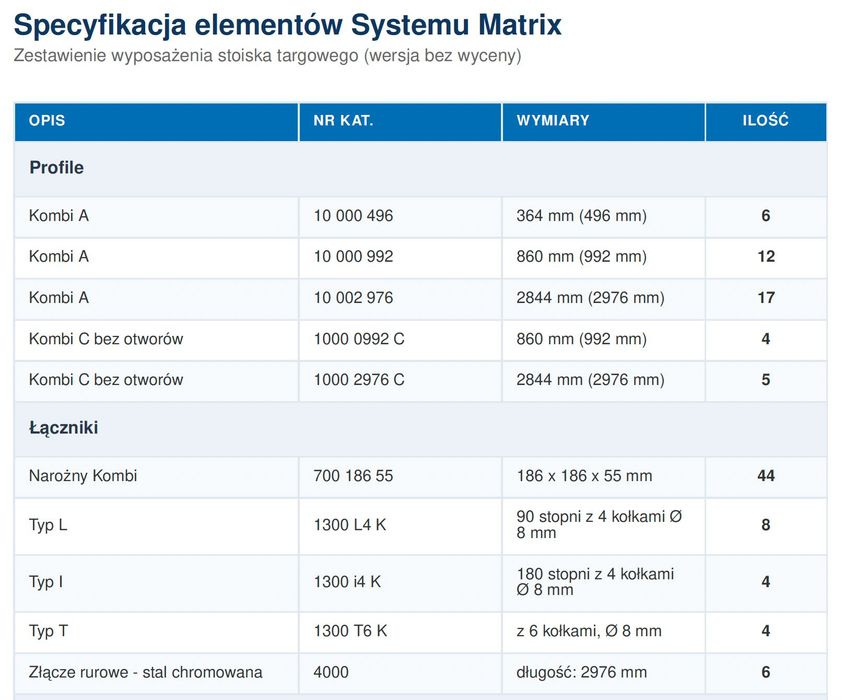Select the Kombi A 10 000 992 row
Viewport: 842px width, 700px height.
coord(420,258)
